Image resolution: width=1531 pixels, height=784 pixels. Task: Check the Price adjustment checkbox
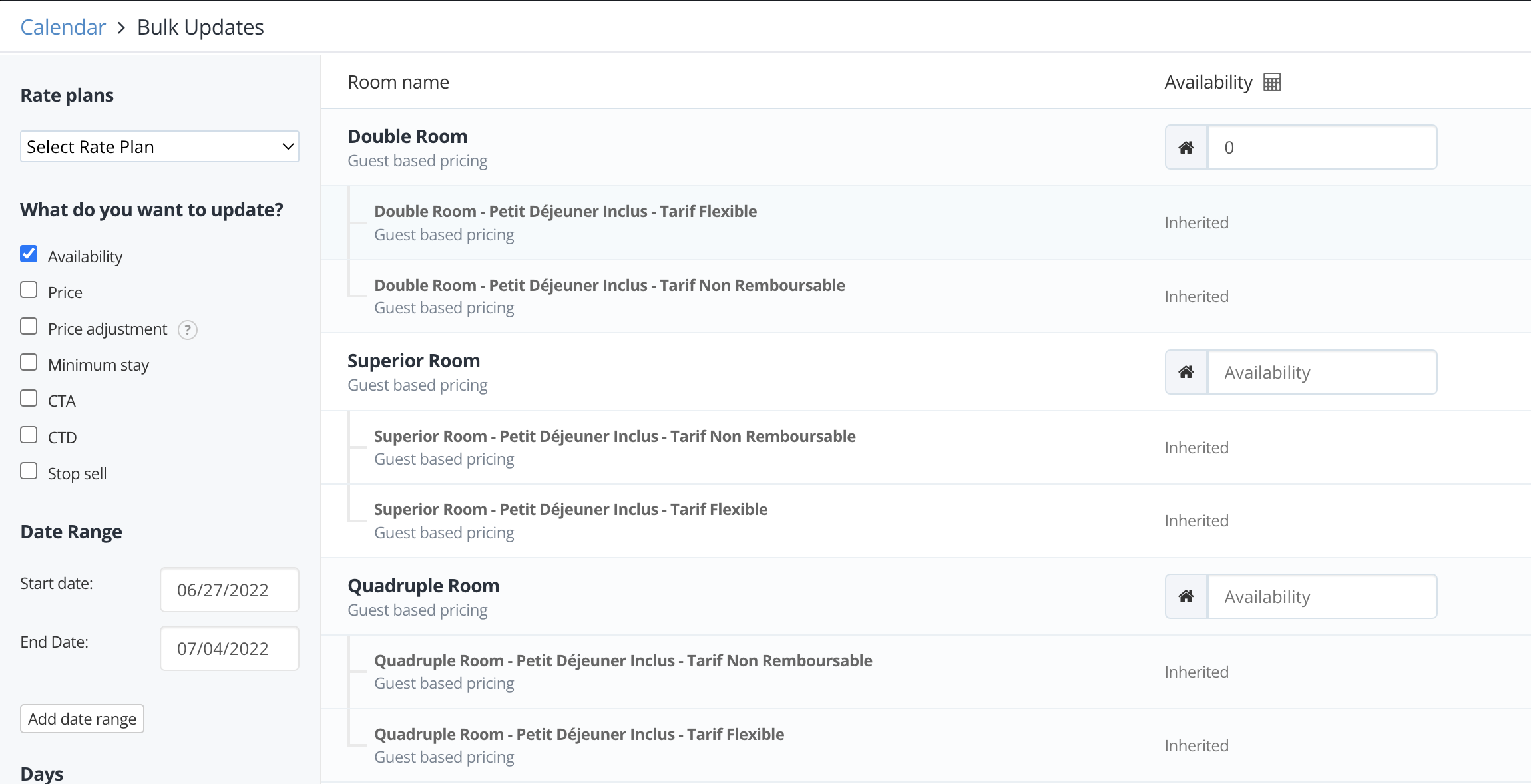(29, 326)
